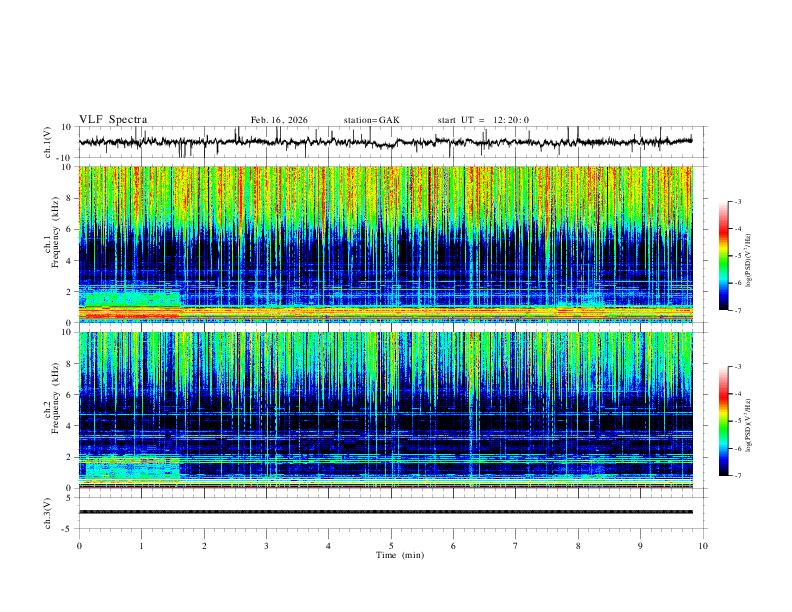
Task: Click the "2" kHz tick on ch.2 spectrogram
Action: coord(69,457)
